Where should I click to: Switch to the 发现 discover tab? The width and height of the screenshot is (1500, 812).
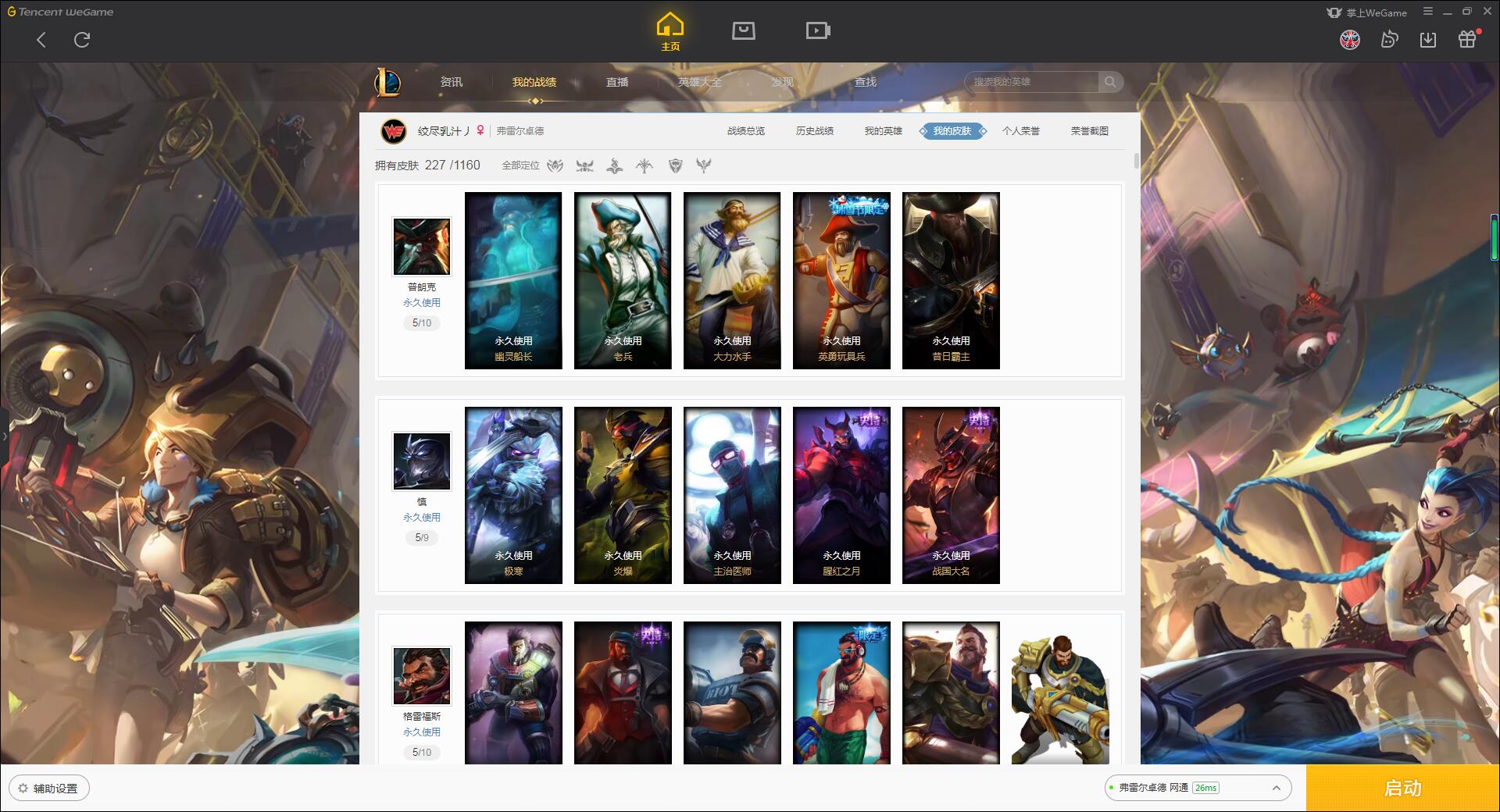tap(783, 82)
